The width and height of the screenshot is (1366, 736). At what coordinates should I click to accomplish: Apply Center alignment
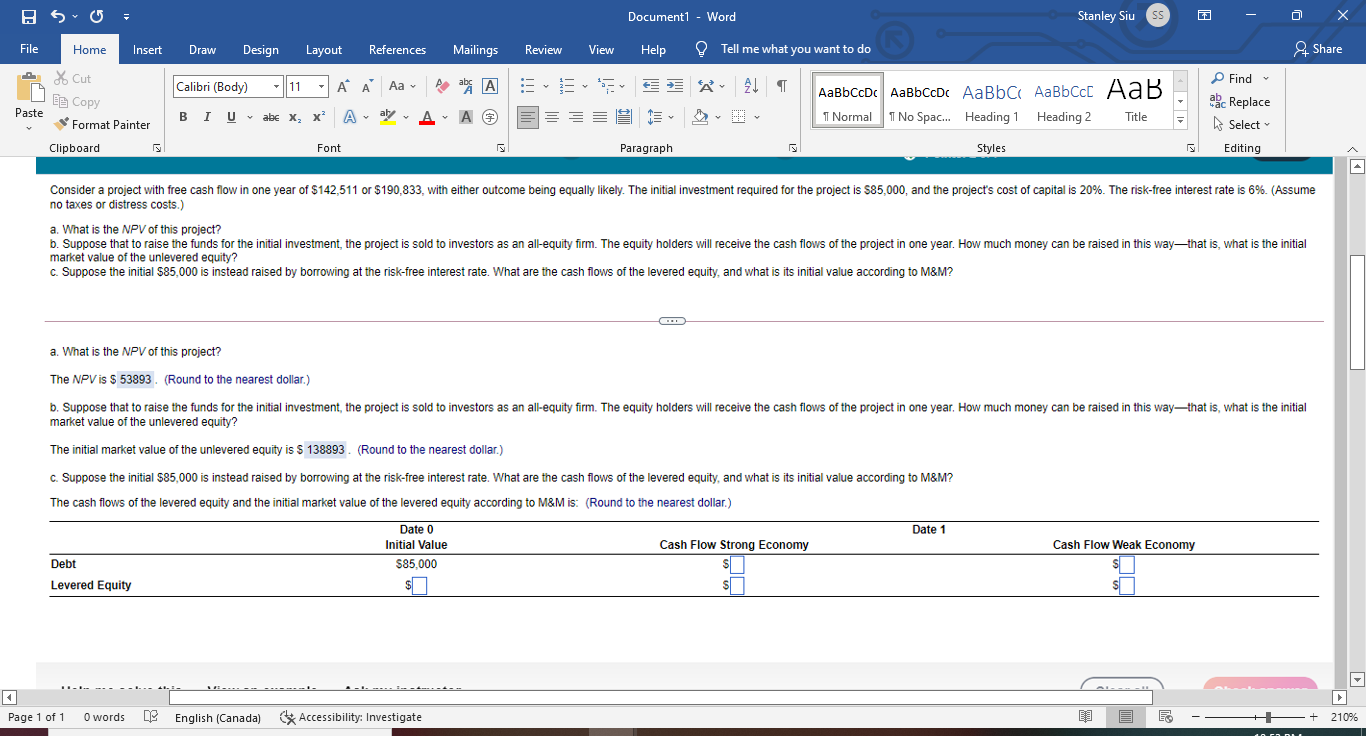click(552, 118)
